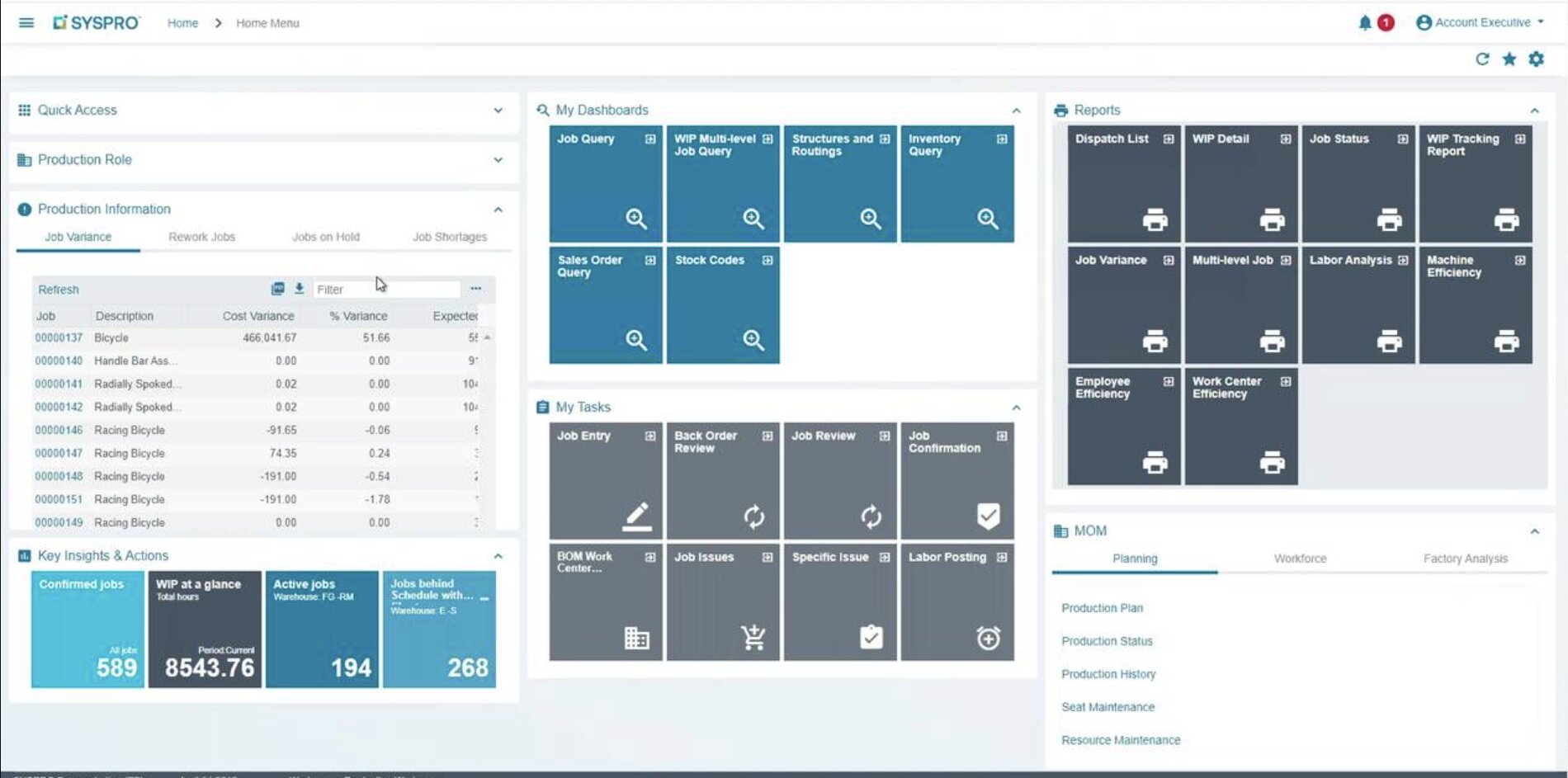Click the Refresh button in the grid
This screenshot has height=778, width=1568.
point(59,290)
